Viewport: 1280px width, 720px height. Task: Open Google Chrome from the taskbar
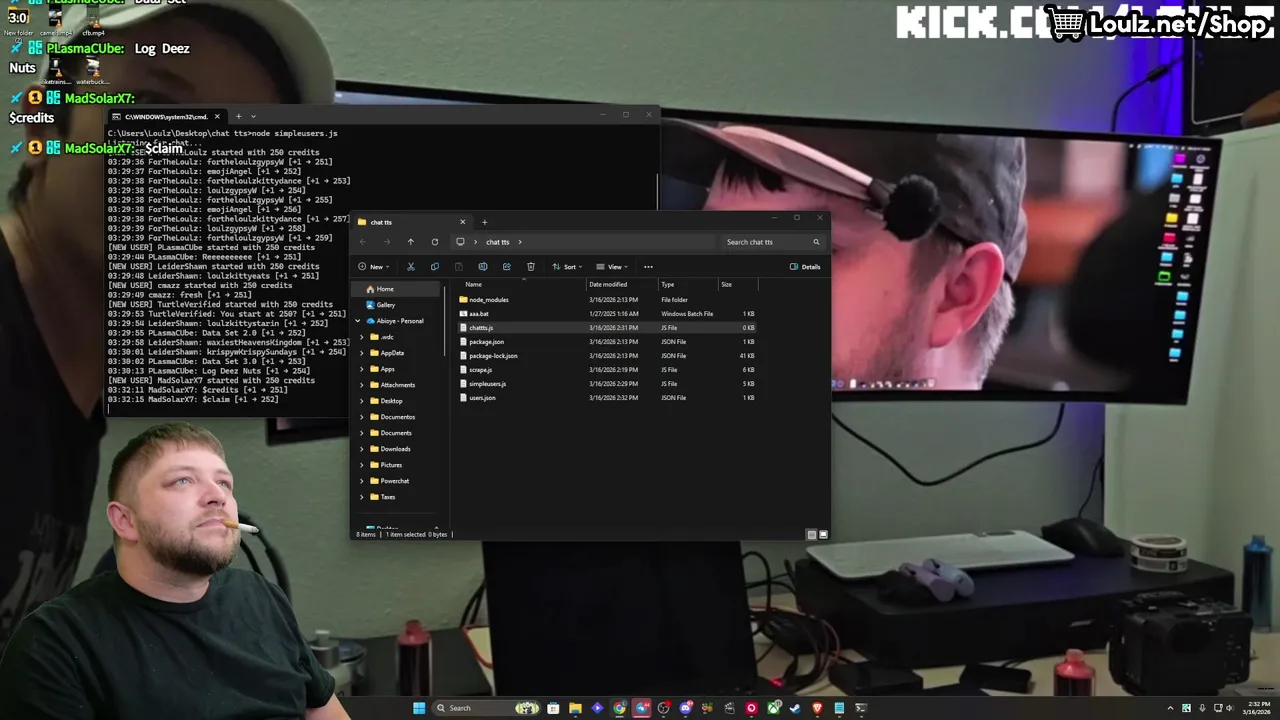tap(619, 708)
